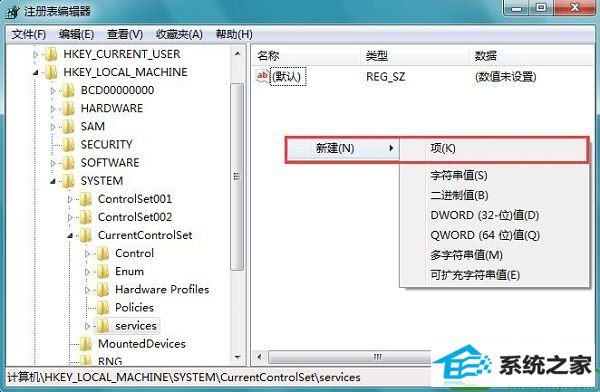Viewport: 600px width, 392px height.
Task: Click values pane scroll left arrow
Action: 260,357
